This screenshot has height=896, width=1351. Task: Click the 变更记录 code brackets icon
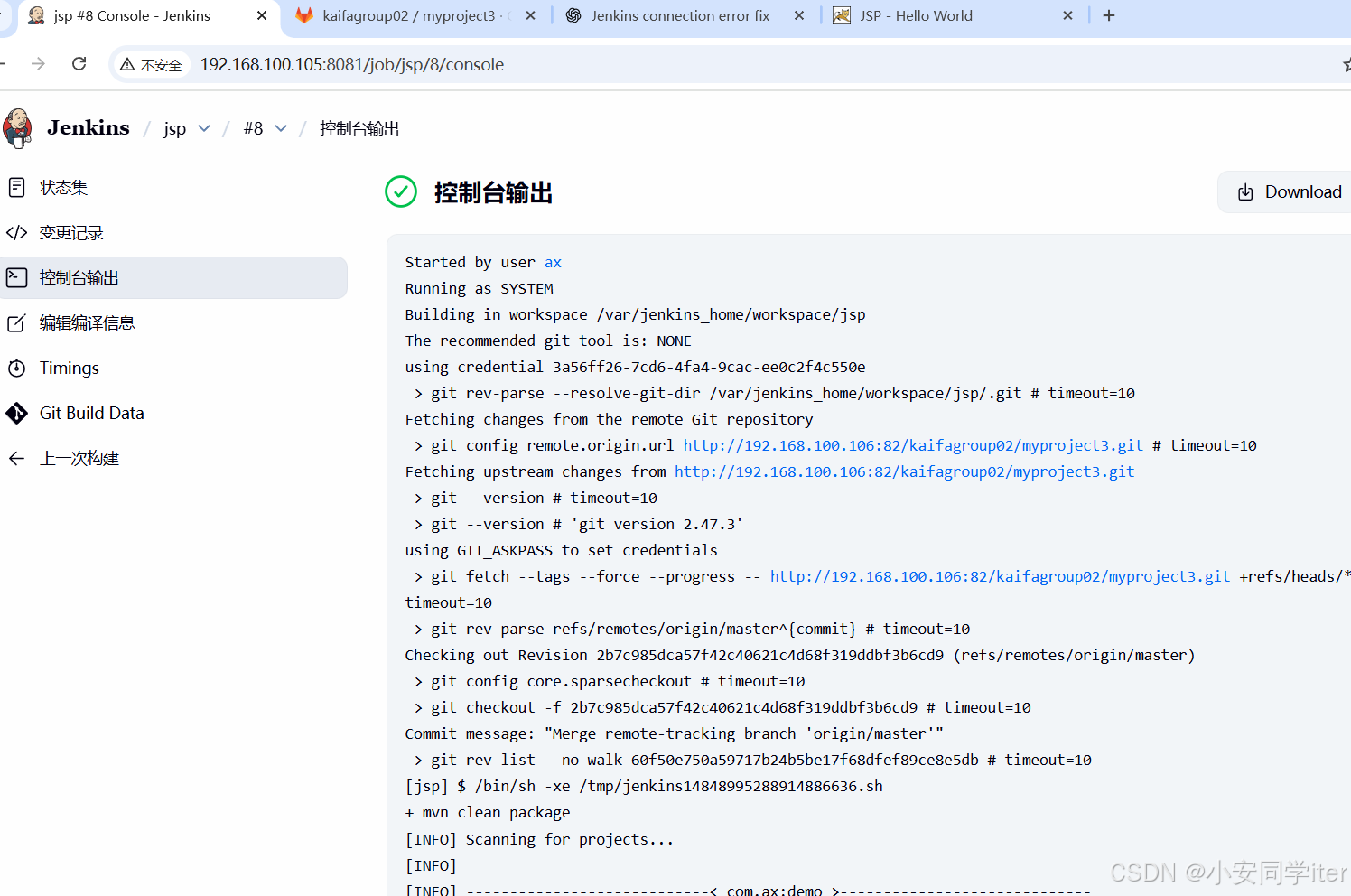tap(16, 233)
